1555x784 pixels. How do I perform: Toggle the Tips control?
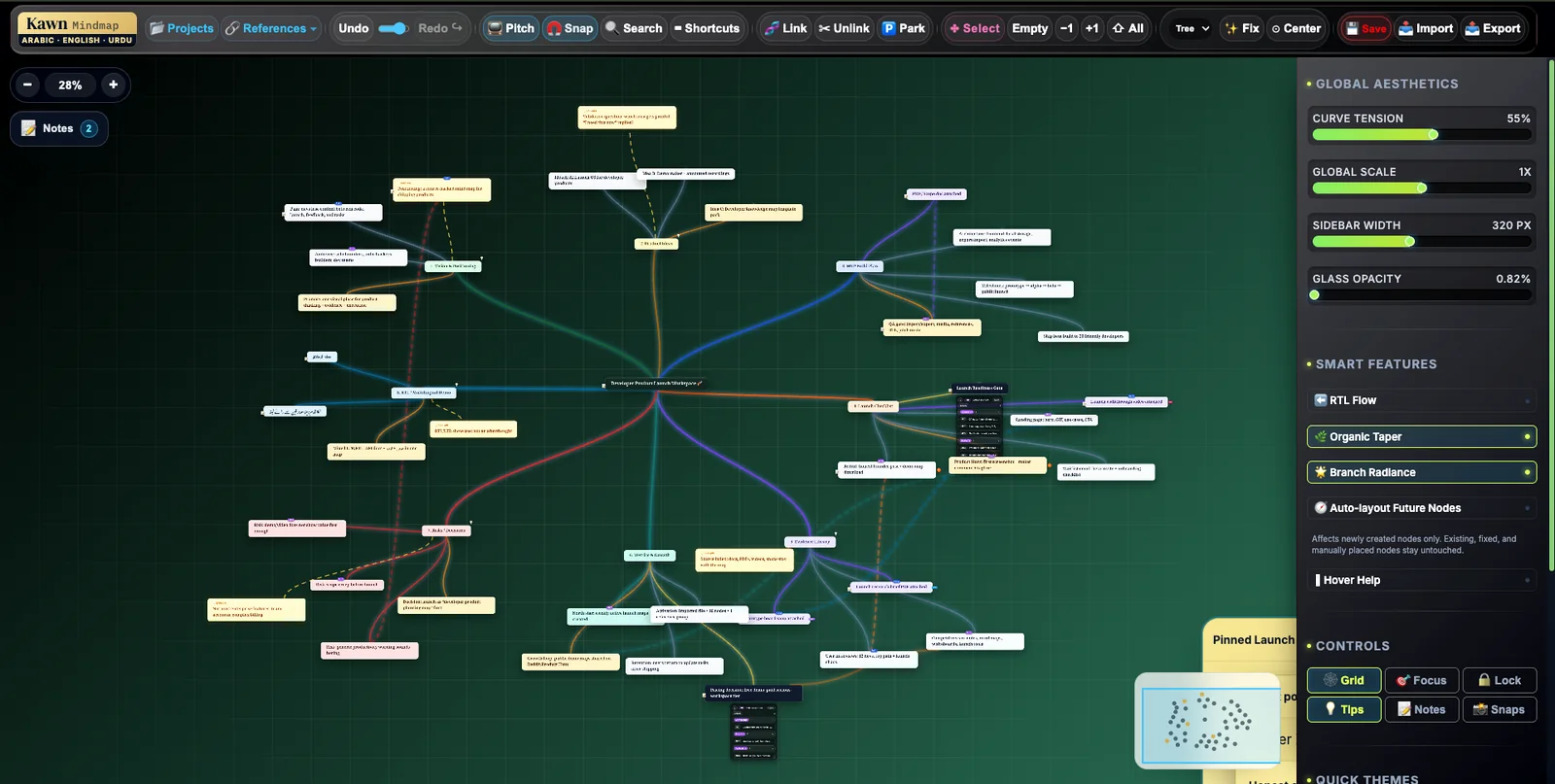pyautogui.click(x=1344, y=709)
